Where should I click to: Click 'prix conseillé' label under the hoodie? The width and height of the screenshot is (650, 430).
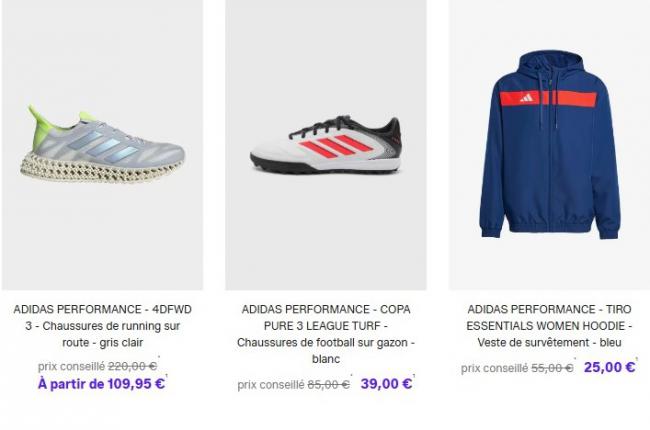(494, 368)
